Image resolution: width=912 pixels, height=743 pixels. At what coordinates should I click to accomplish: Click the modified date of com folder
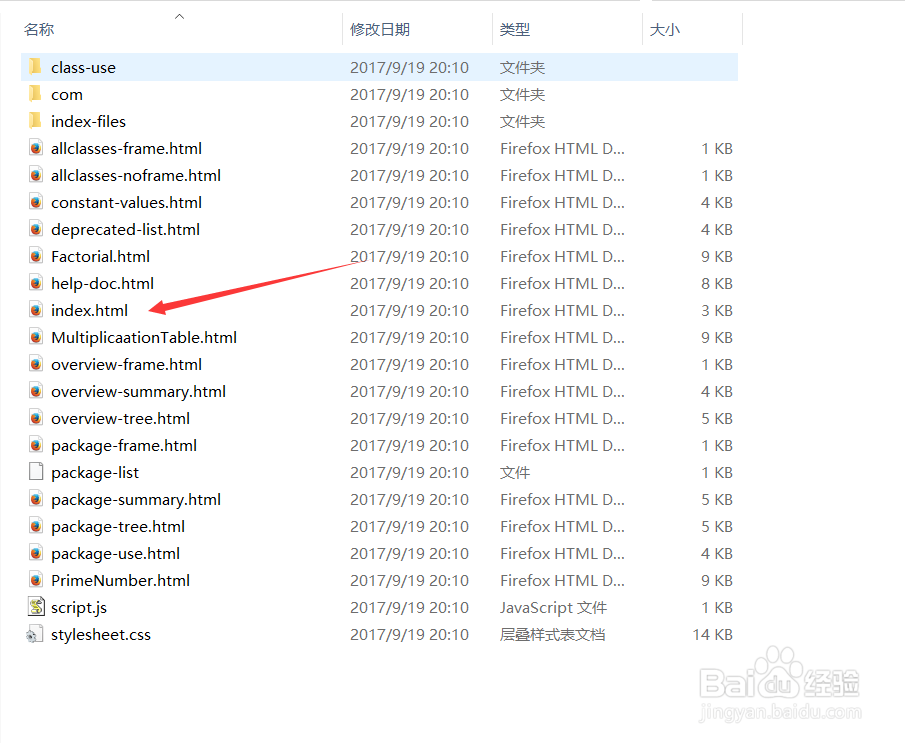pos(409,94)
